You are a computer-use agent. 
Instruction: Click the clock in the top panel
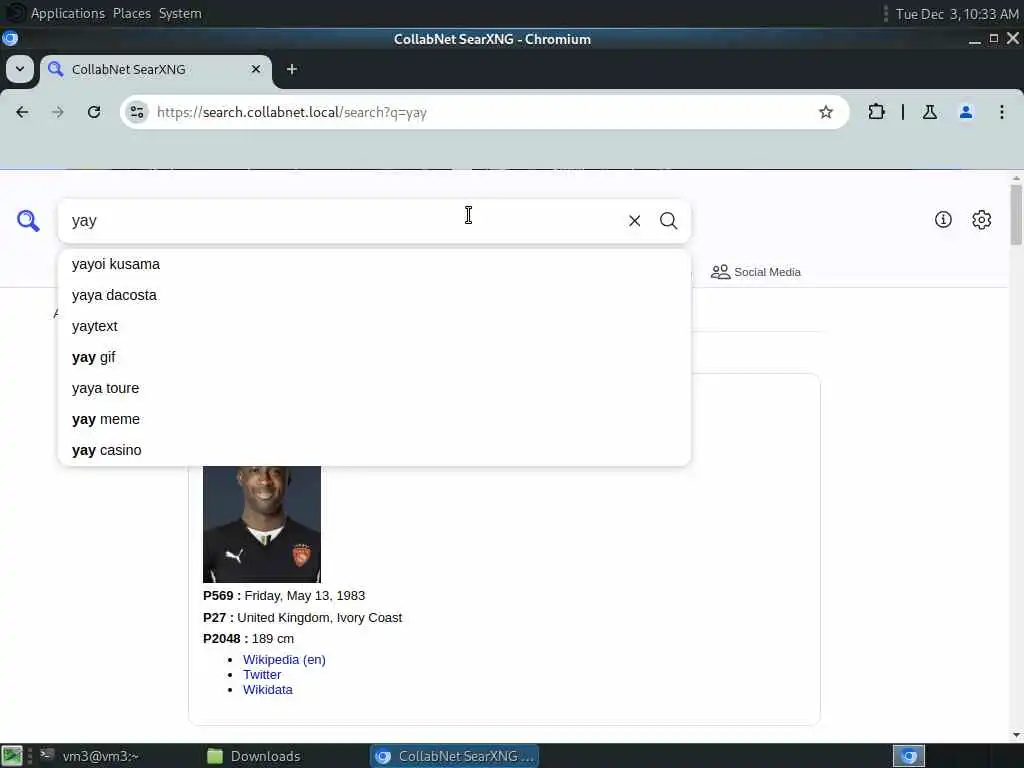[x=957, y=14]
